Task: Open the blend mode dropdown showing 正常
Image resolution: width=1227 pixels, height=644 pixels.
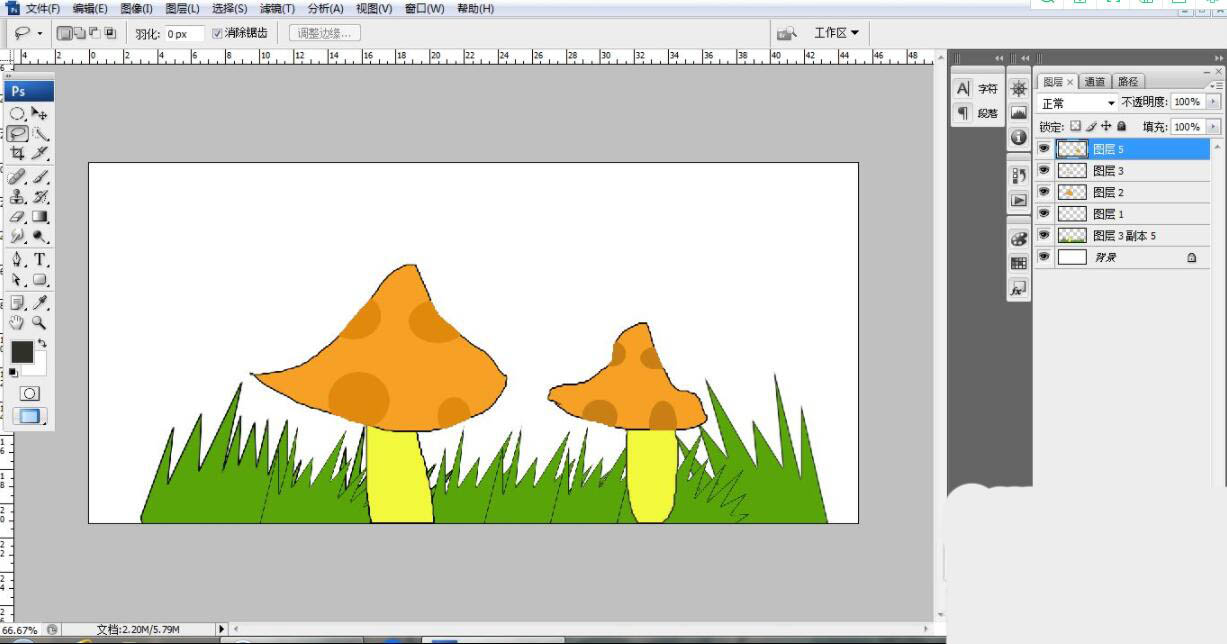Action: click(1078, 103)
